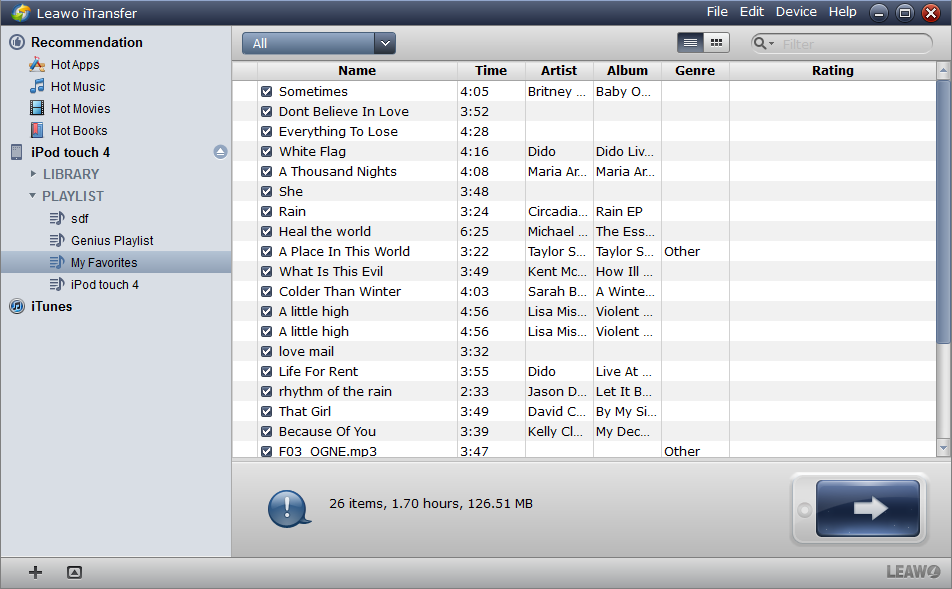Select What Is This Evil row
Screen dimensions: 952x589
click(x=584, y=271)
